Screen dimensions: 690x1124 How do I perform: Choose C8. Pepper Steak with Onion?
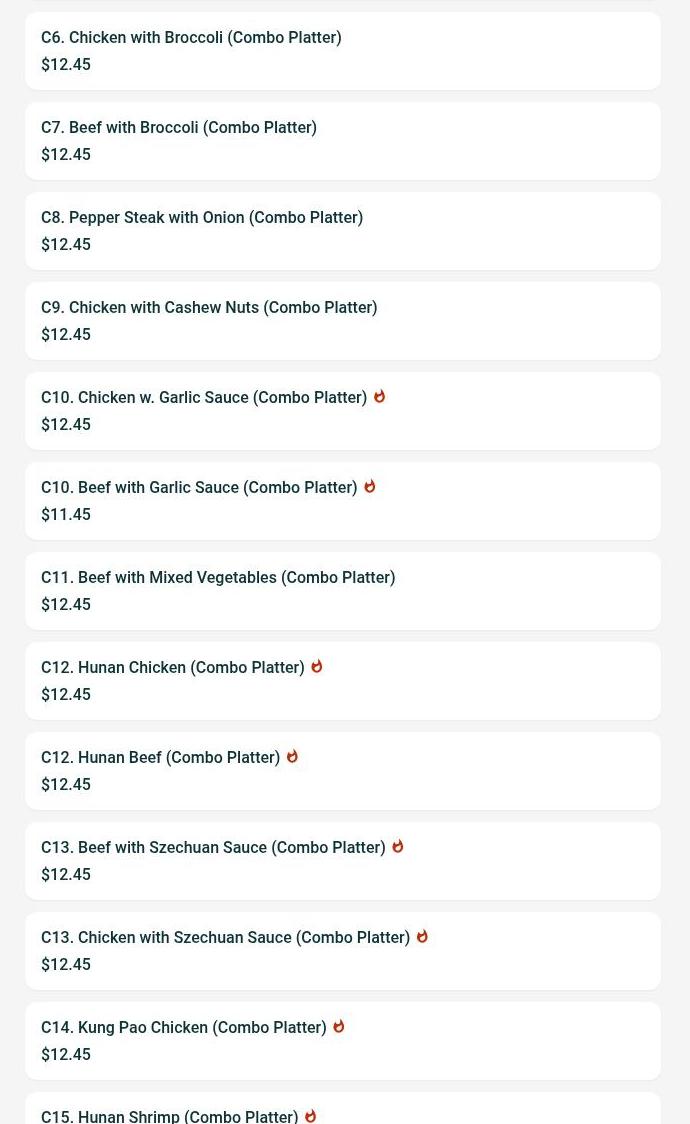(x=202, y=218)
